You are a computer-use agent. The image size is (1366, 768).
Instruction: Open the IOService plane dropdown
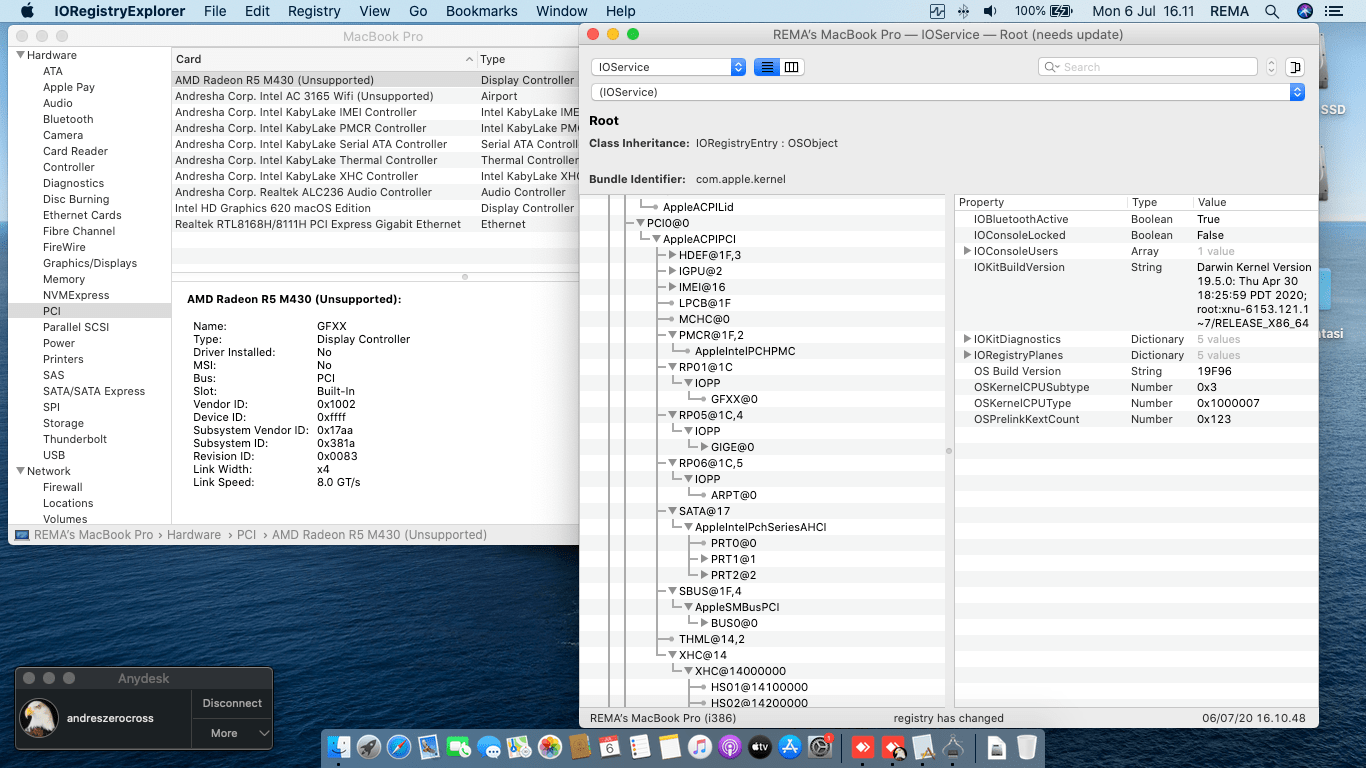(668, 67)
